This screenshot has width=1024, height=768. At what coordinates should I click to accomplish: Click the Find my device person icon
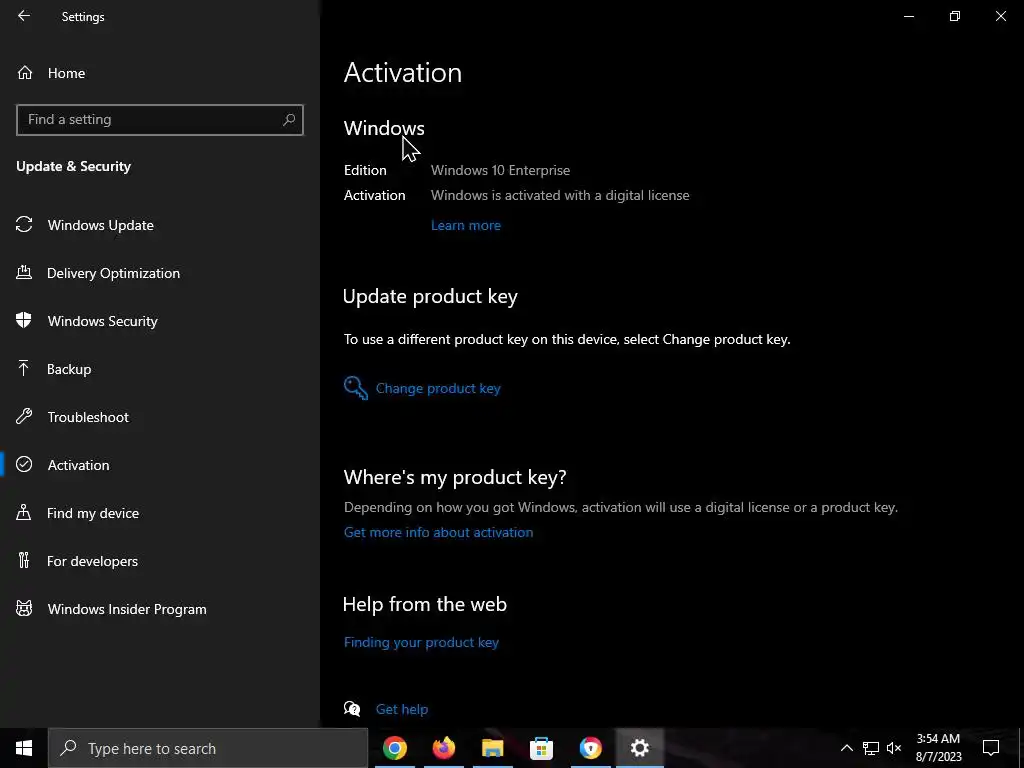point(24,512)
